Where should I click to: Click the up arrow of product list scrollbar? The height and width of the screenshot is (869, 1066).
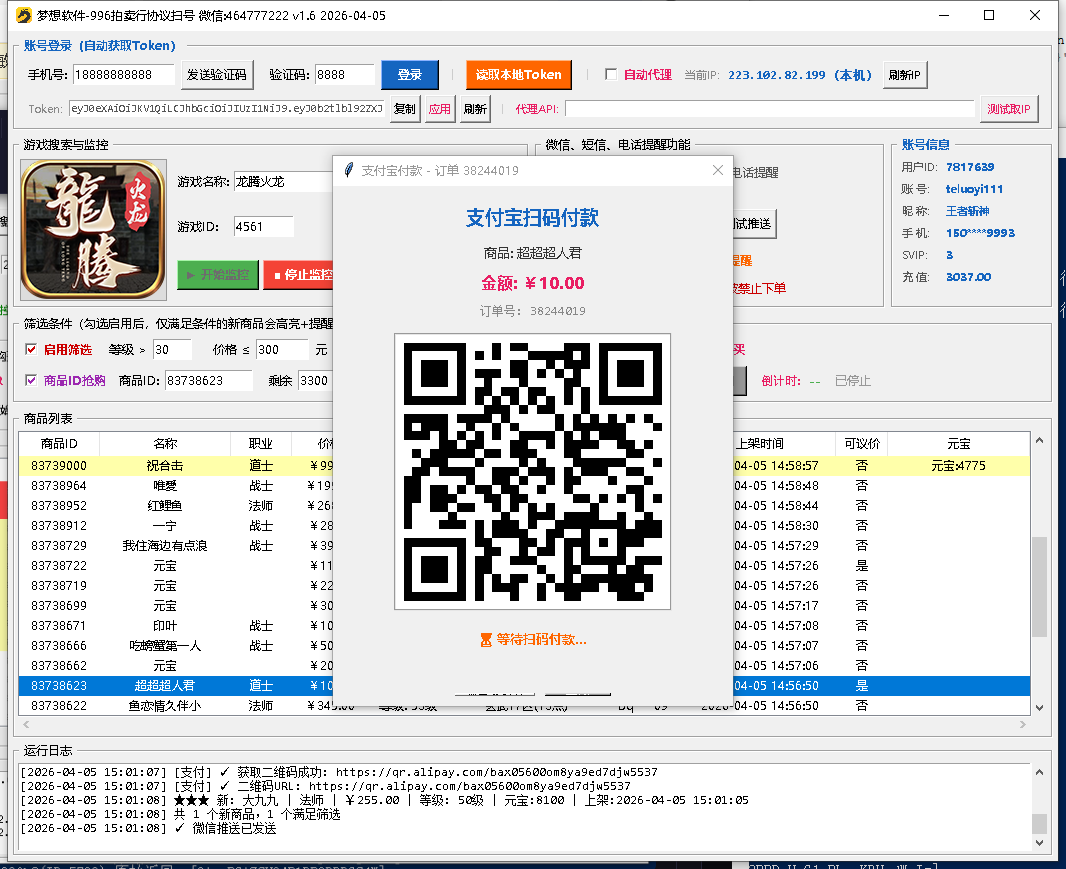pos(1039,442)
